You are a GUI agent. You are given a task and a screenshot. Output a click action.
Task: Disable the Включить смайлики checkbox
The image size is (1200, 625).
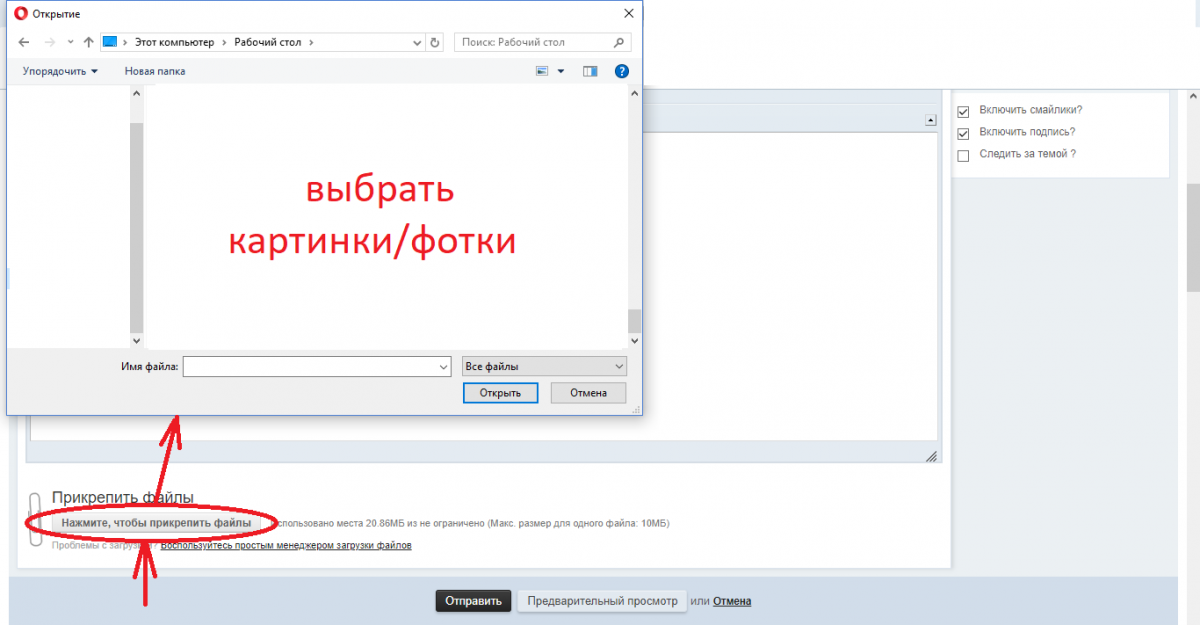pyautogui.click(x=964, y=111)
